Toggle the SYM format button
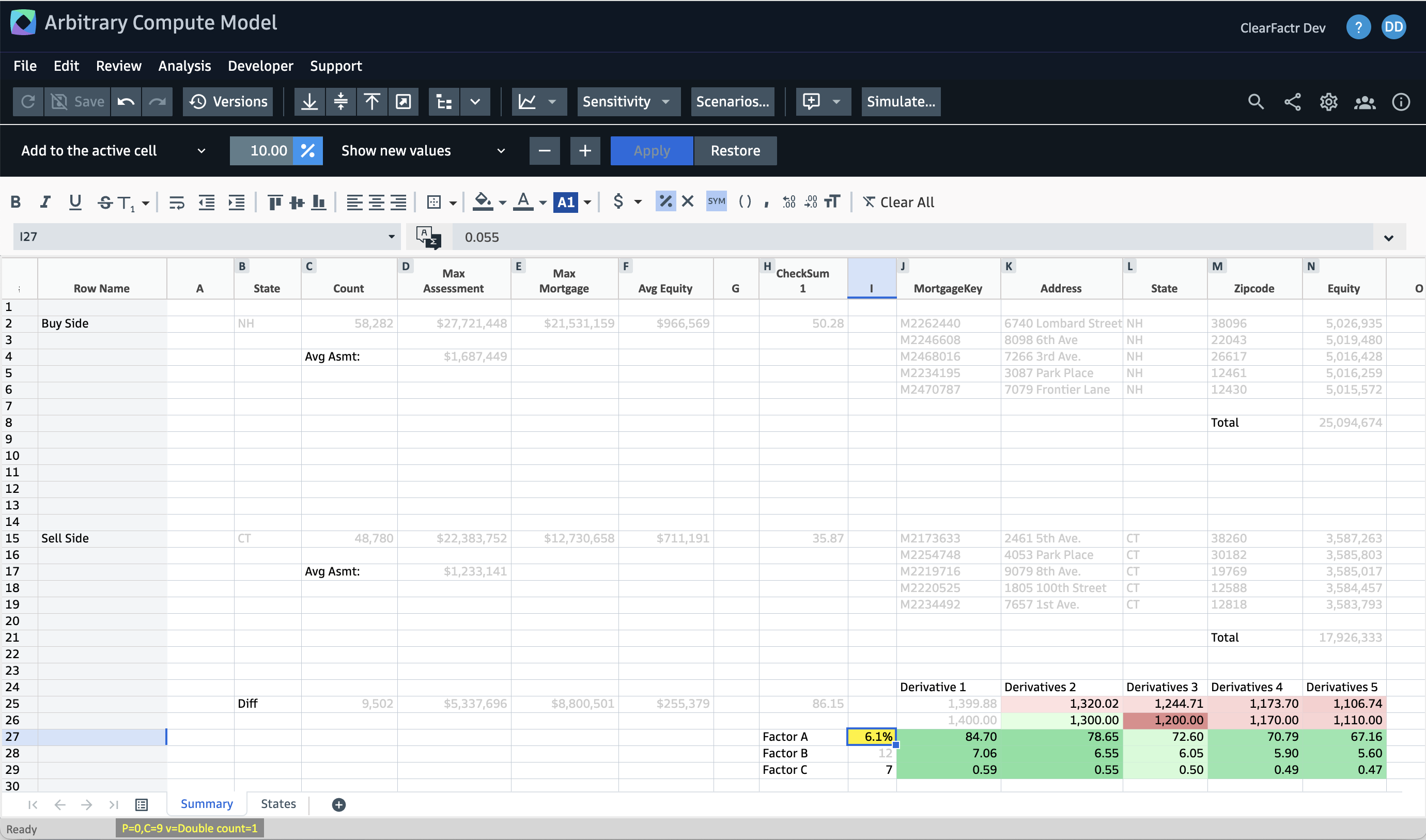The height and width of the screenshot is (840, 1426). [716, 201]
